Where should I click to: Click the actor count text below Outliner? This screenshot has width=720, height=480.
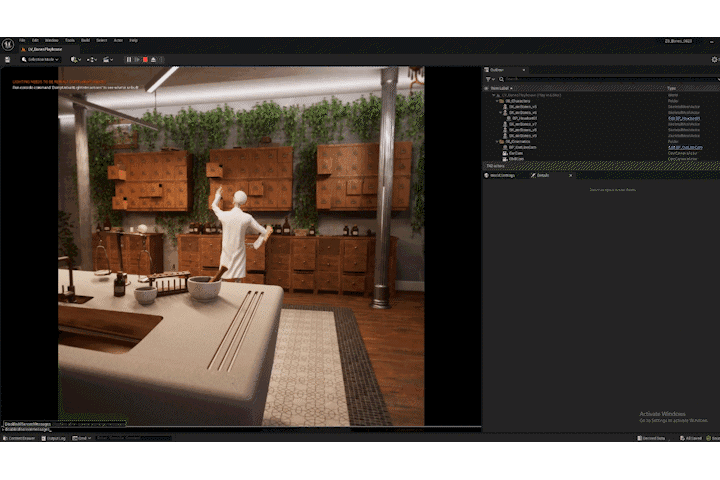(495, 166)
